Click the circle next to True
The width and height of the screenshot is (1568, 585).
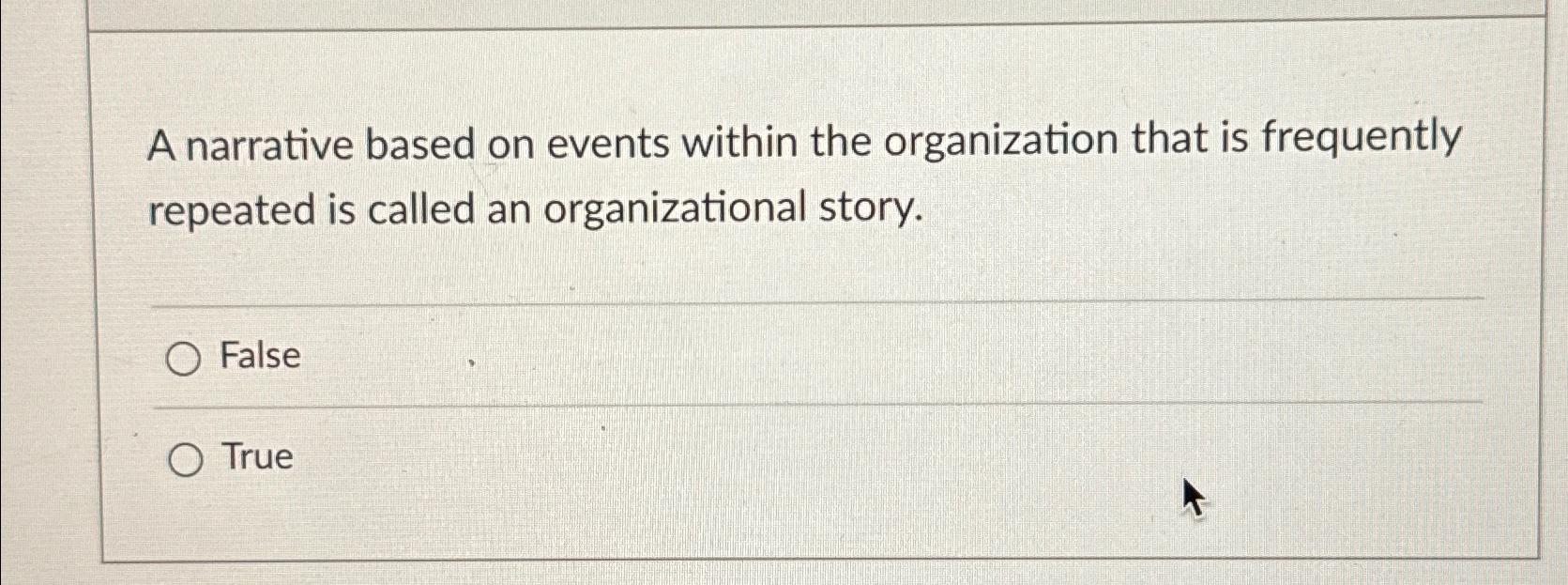click(x=184, y=458)
